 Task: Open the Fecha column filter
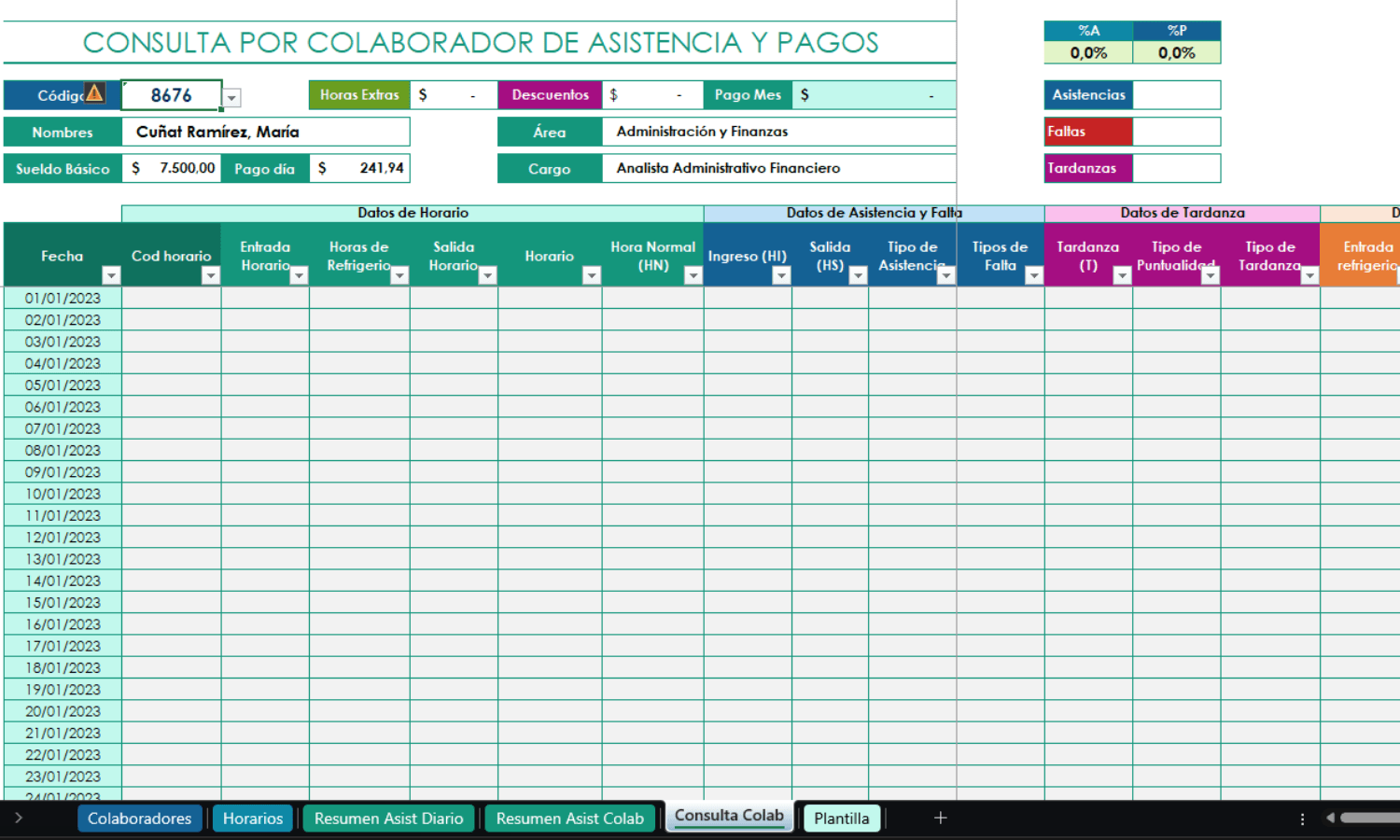click(111, 275)
